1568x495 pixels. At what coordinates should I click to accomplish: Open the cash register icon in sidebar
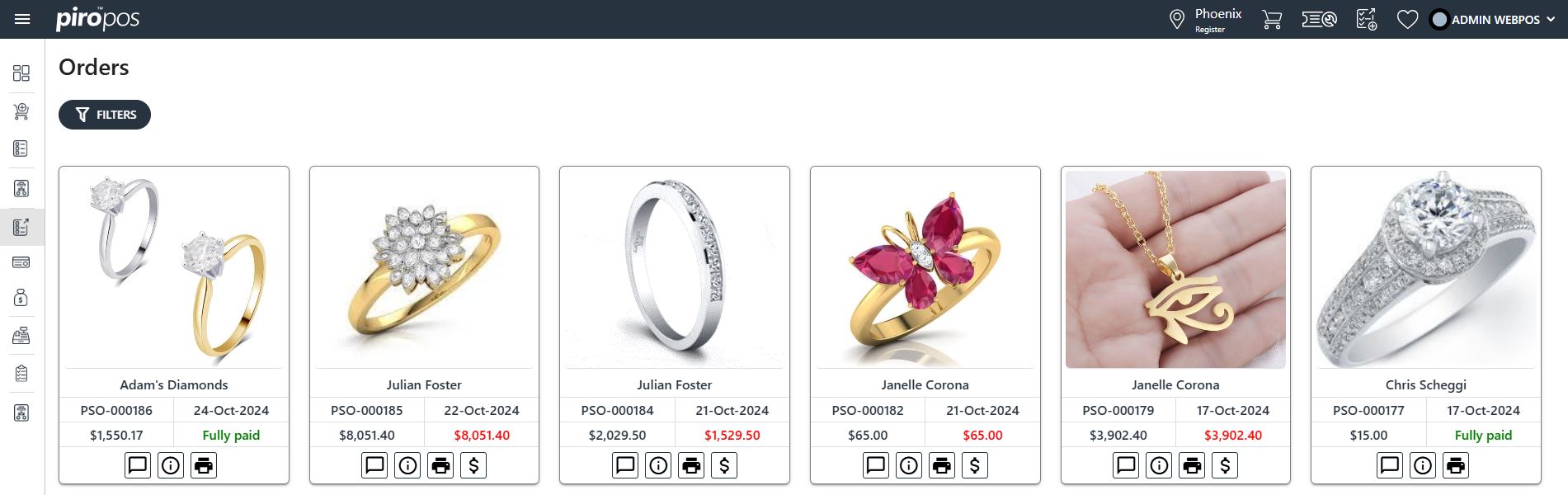click(x=21, y=336)
